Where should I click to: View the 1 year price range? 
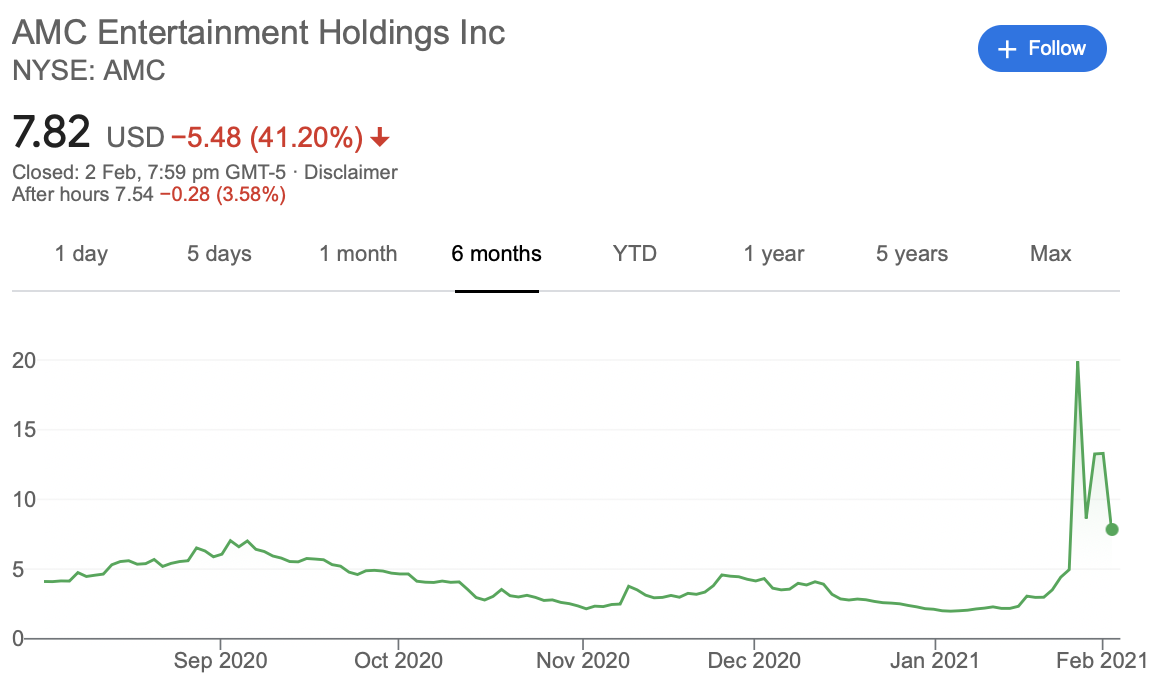click(773, 254)
